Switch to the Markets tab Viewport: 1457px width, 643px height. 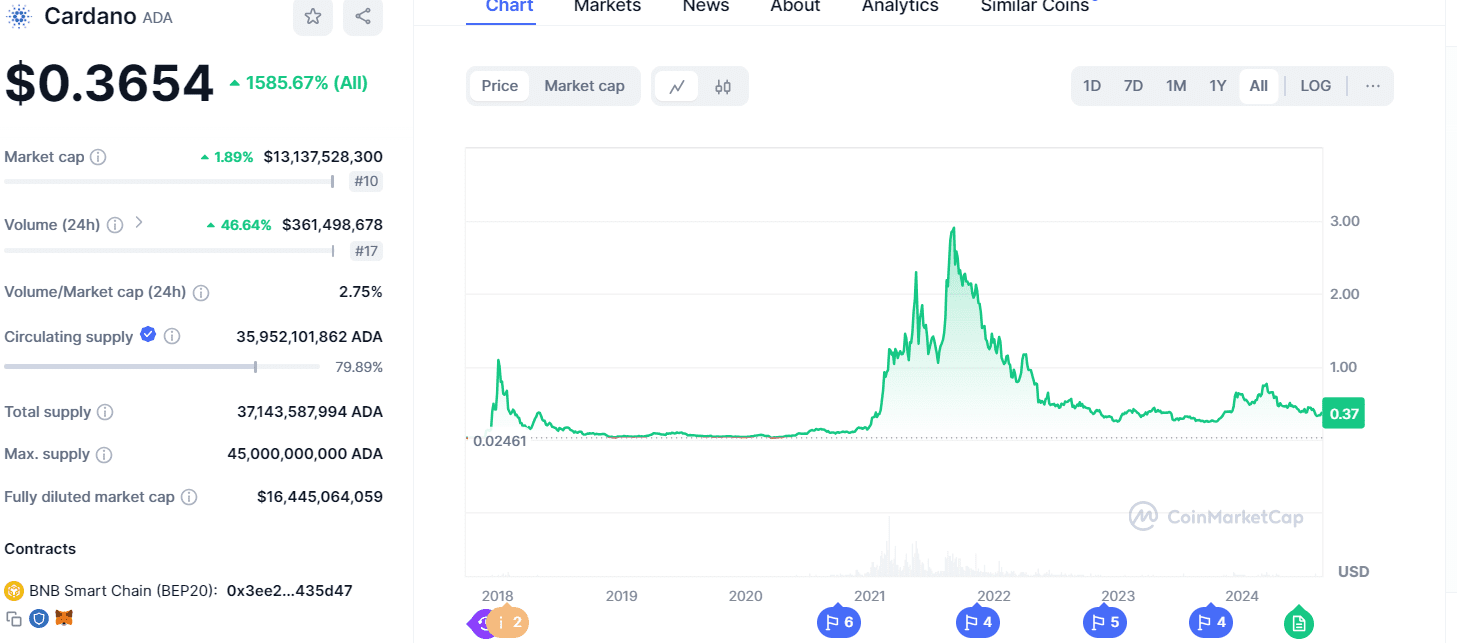coord(607,7)
